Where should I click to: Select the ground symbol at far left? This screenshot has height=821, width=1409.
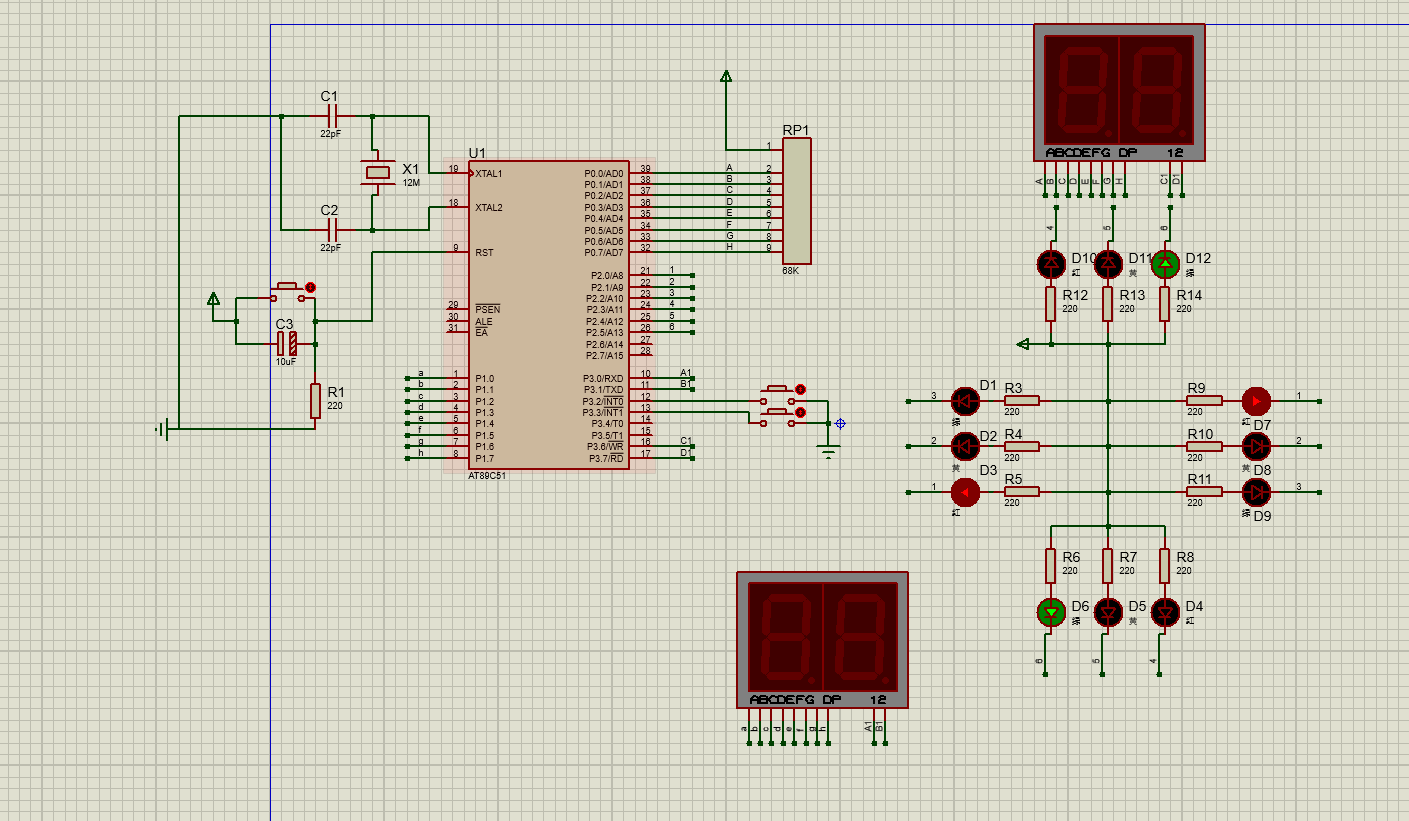[162, 429]
